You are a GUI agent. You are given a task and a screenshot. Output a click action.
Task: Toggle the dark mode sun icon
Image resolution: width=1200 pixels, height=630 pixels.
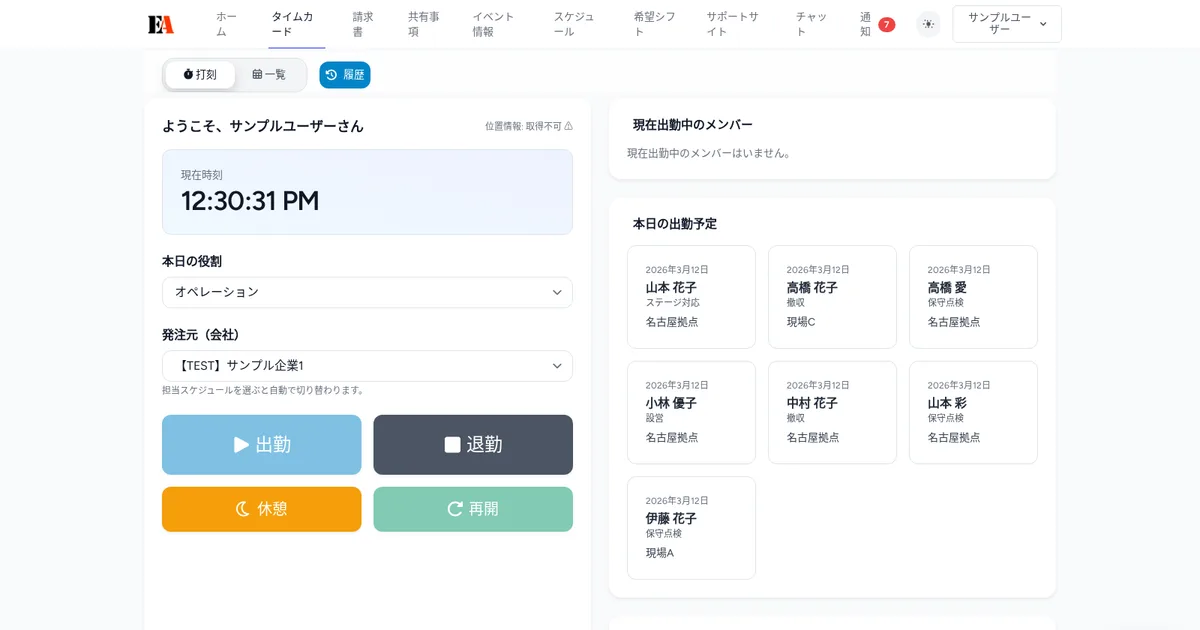[x=928, y=24]
